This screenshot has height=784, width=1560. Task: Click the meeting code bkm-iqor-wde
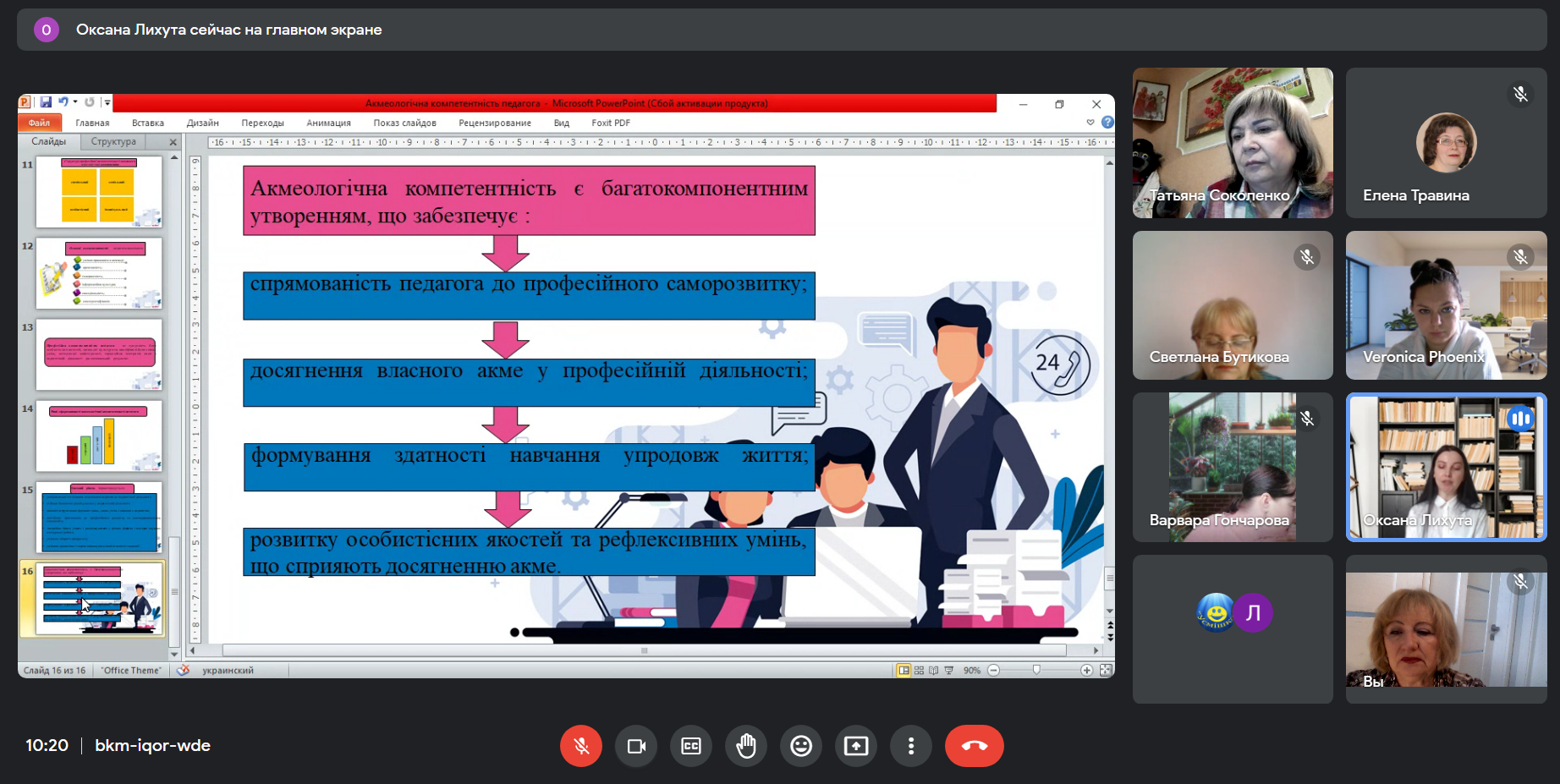152,745
